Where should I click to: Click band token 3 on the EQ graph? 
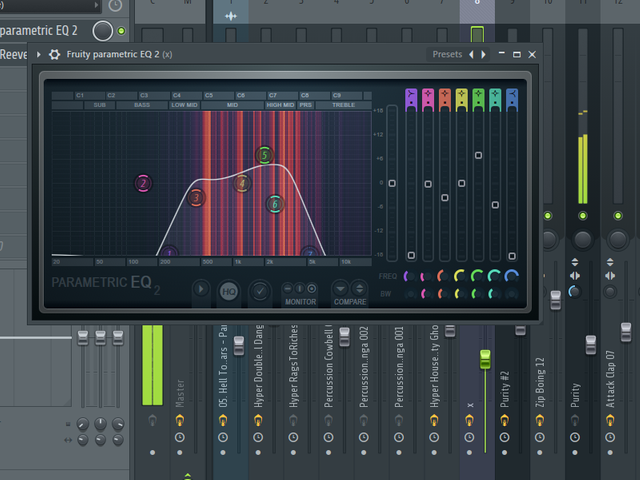coord(196,198)
